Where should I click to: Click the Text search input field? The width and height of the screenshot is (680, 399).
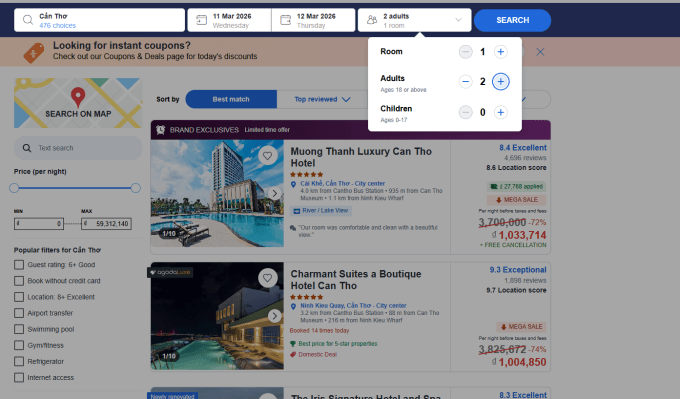[78, 148]
